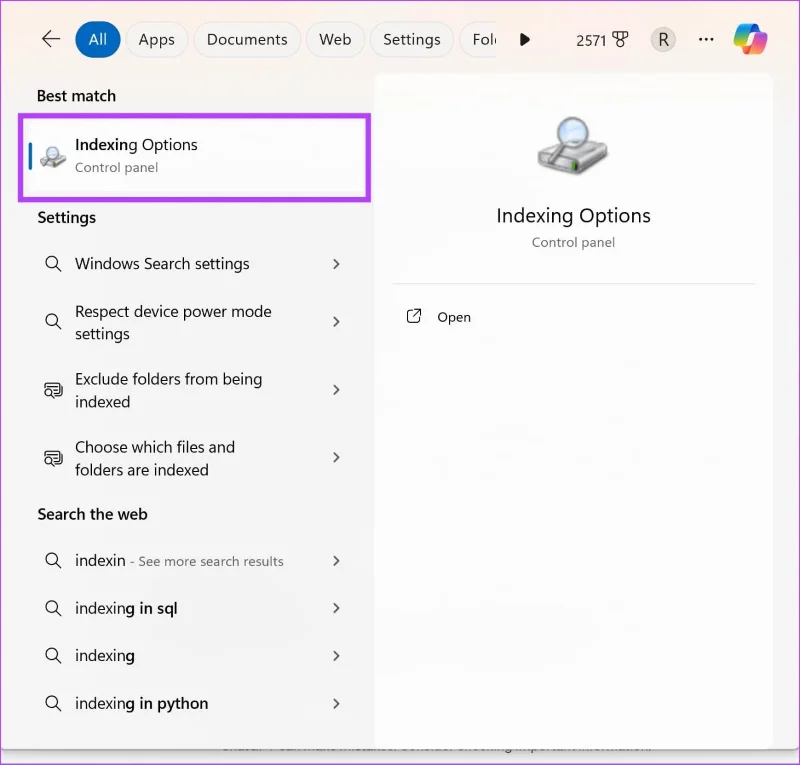
Task: Click the magnifier icon beside indexin web result
Action: (53, 560)
